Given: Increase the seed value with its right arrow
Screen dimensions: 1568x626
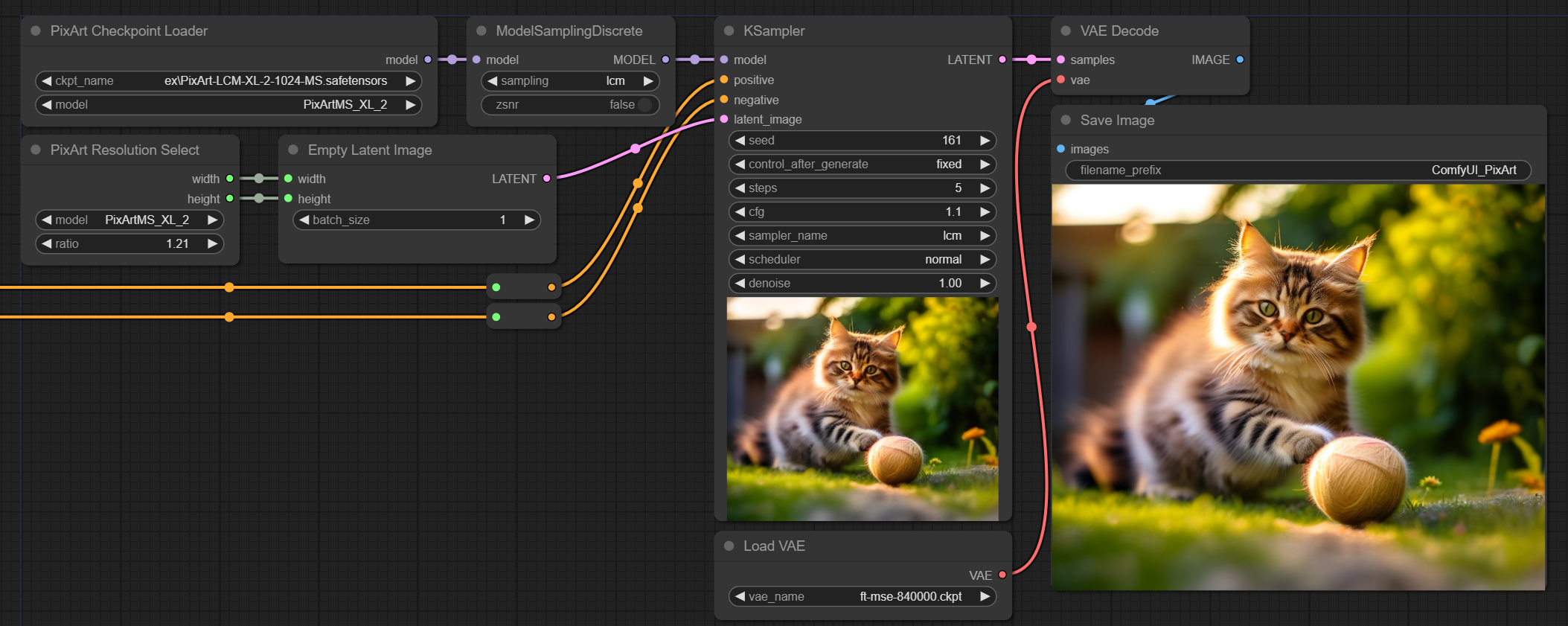Looking at the screenshot, I should (985, 141).
